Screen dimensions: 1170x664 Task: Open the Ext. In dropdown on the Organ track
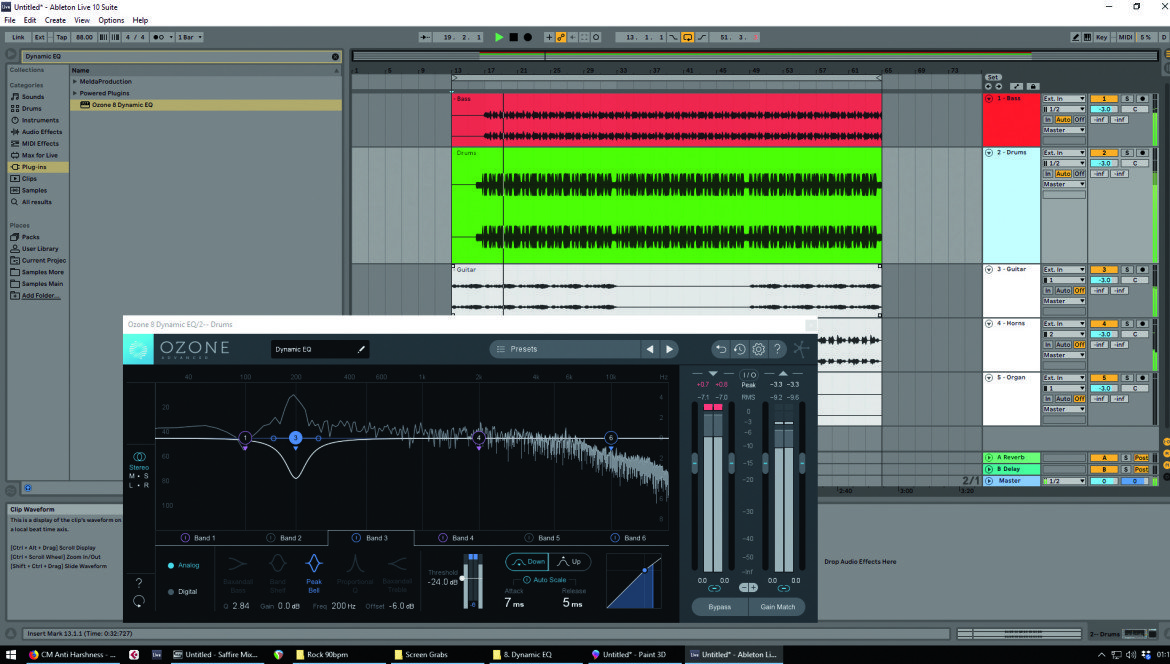click(x=1064, y=378)
